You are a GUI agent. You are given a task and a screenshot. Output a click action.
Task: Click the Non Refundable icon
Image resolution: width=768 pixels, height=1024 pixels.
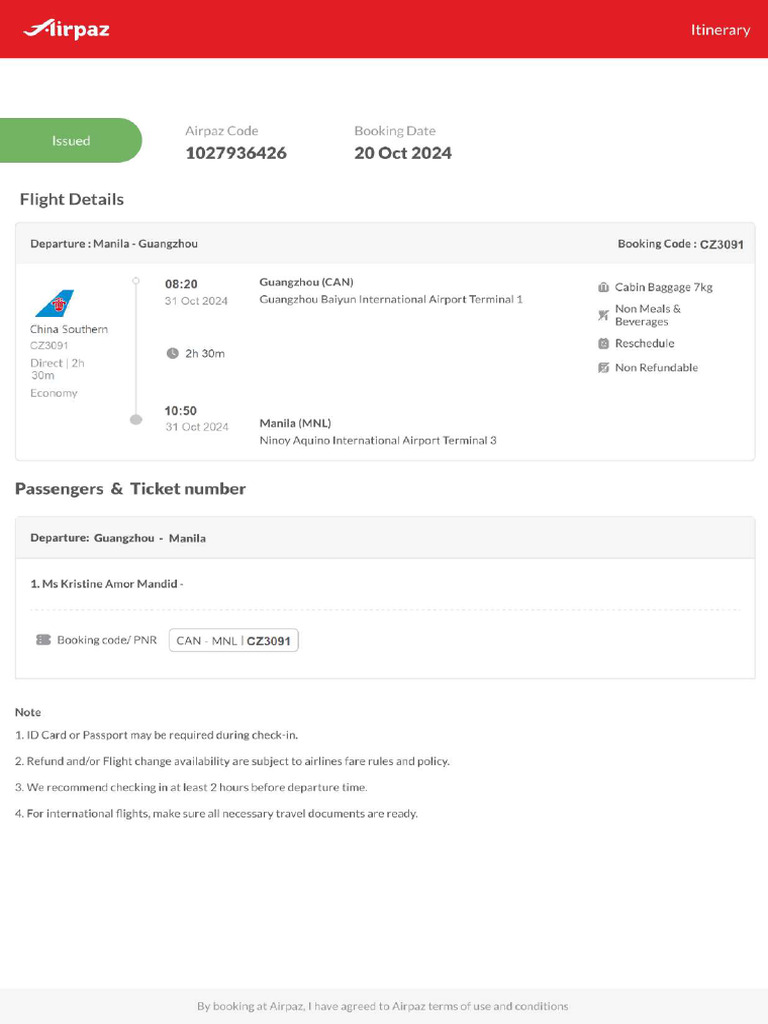click(x=603, y=368)
